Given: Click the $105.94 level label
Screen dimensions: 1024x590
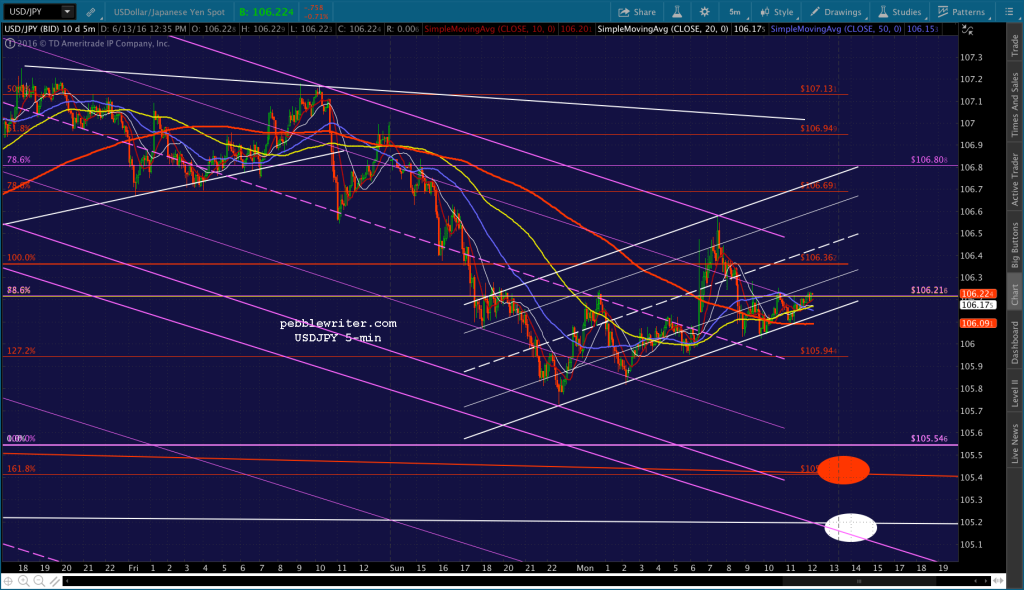Looking at the screenshot, I should [x=818, y=352].
